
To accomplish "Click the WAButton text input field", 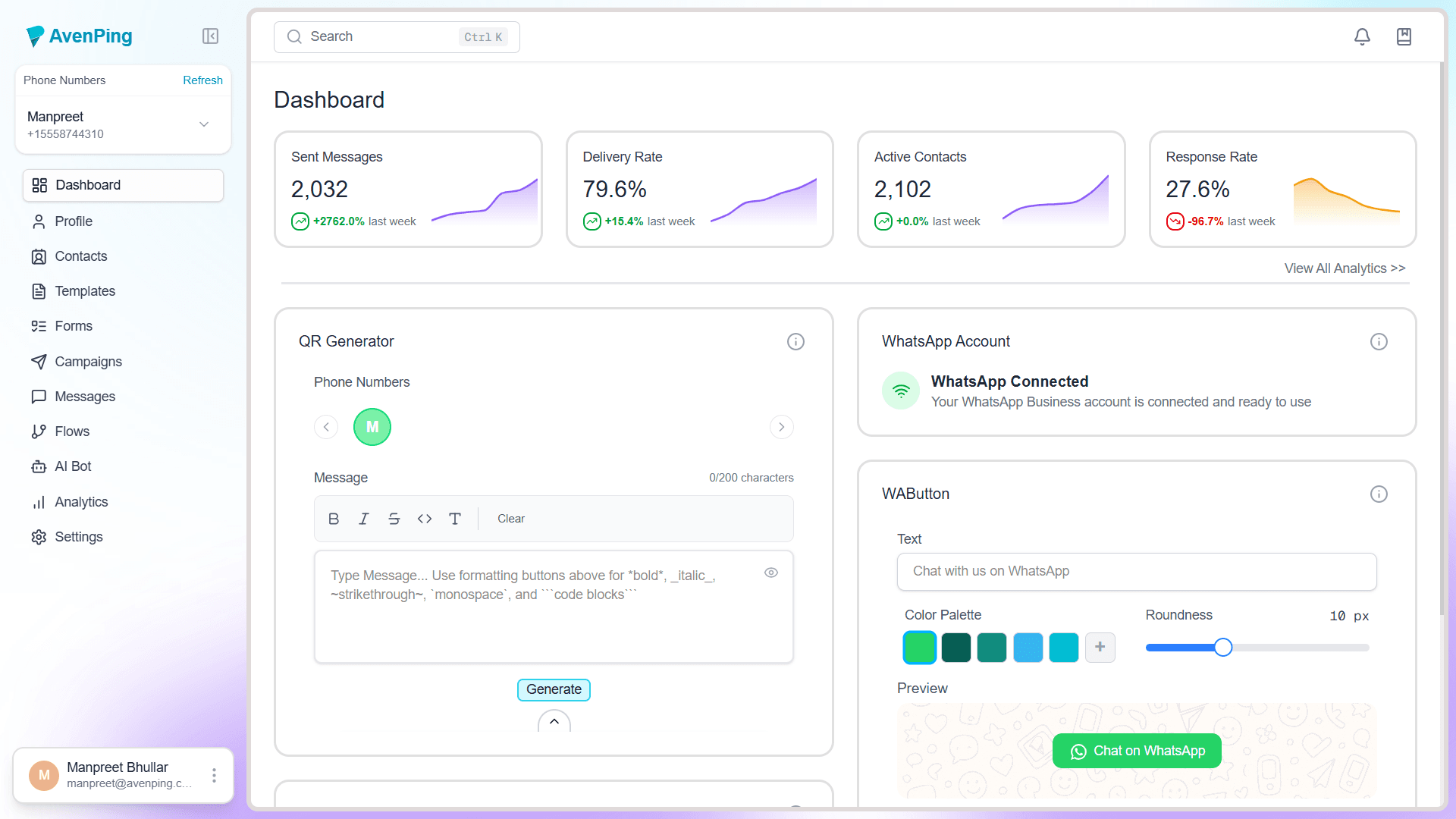I will [1136, 572].
